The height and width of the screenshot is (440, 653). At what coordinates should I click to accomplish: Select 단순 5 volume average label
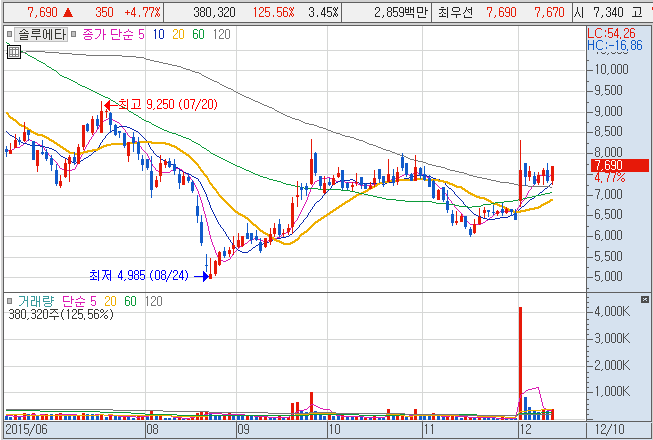pos(79,301)
